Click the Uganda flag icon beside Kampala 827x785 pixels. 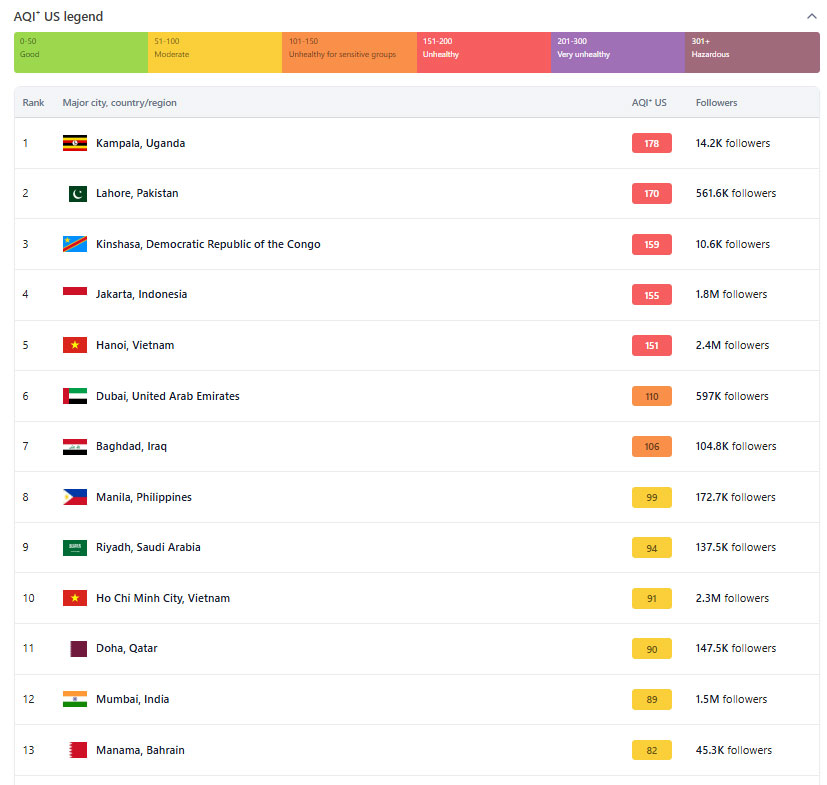pos(74,143)
